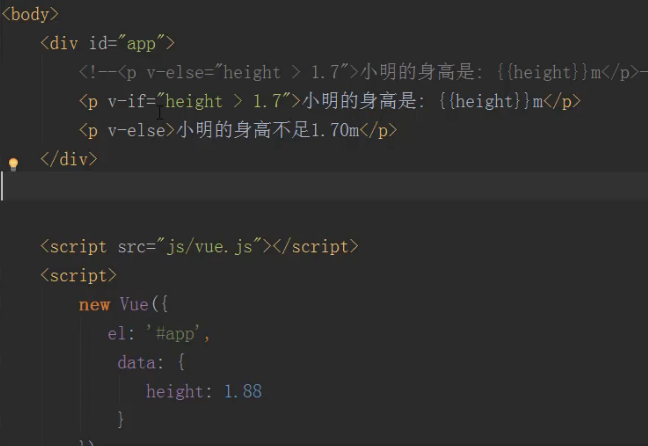The image size is (648, 446).
Task: Click the data property key
Action: [x=135, y=362]
